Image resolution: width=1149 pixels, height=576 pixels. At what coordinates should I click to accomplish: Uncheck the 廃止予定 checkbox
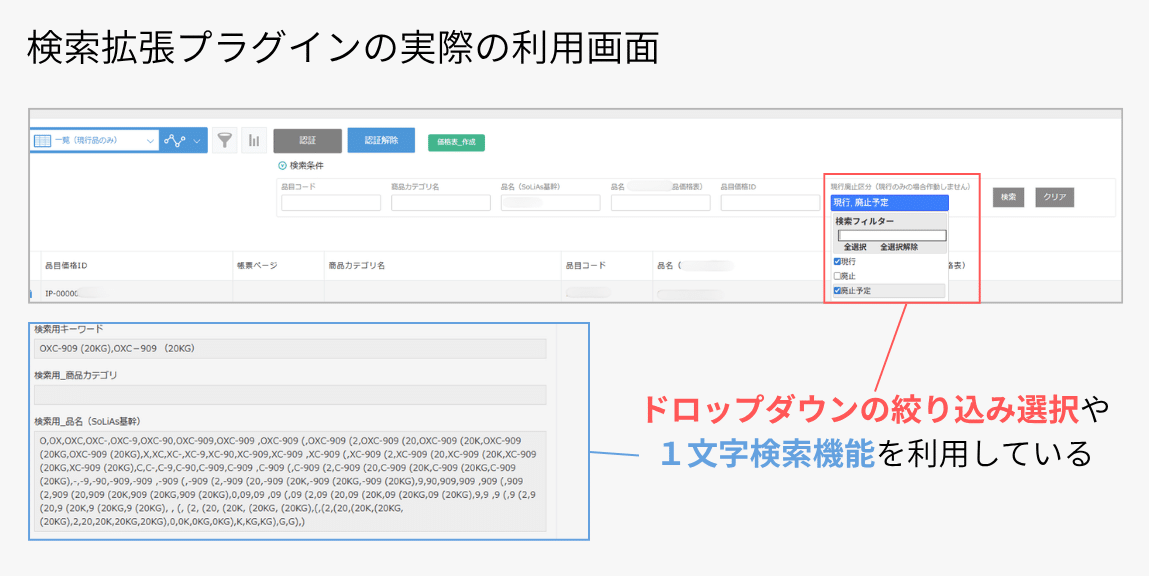[837, 291]
